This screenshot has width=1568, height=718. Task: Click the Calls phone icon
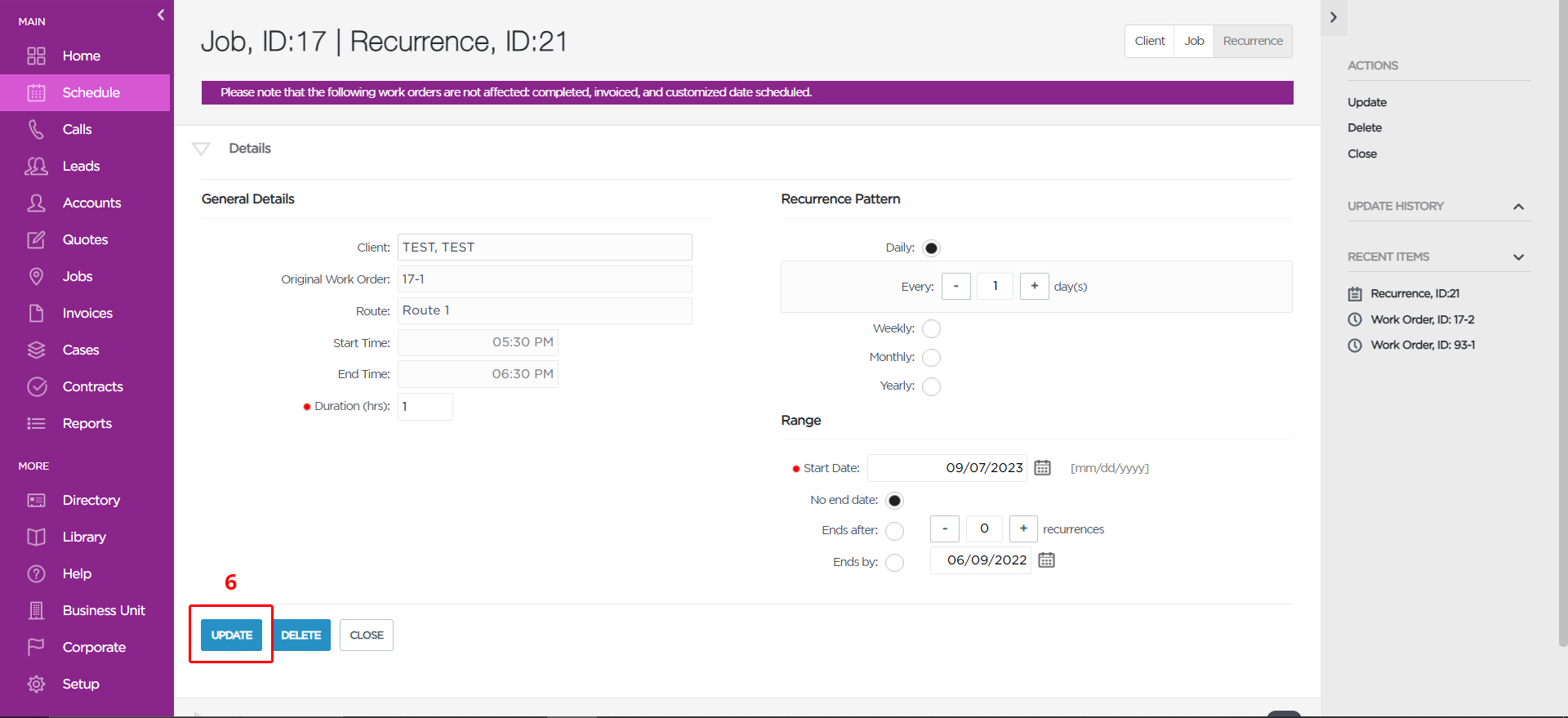click(x=36, y=129)
